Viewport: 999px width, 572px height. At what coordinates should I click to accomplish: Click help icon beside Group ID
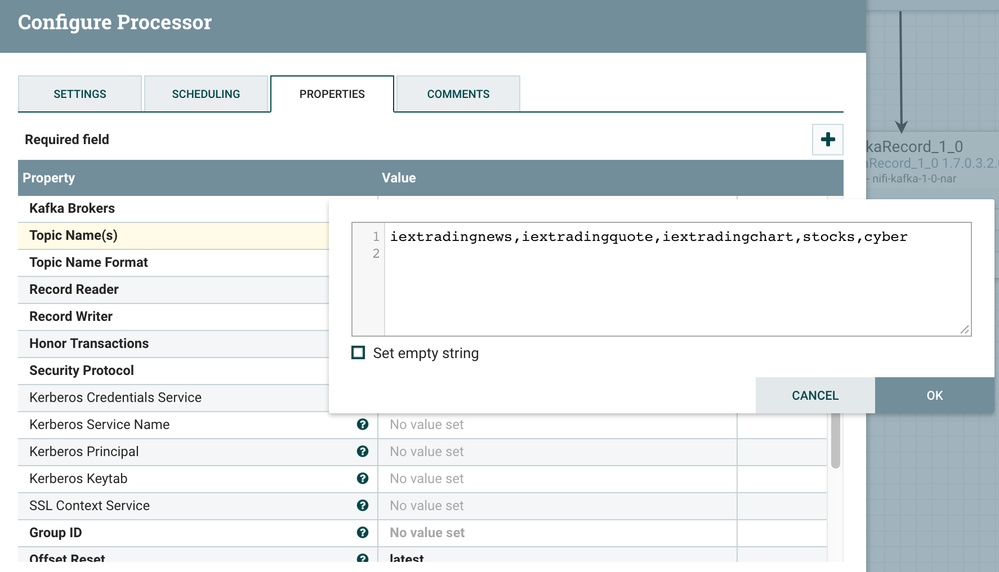pyautogui.click(x=363, y=533)
